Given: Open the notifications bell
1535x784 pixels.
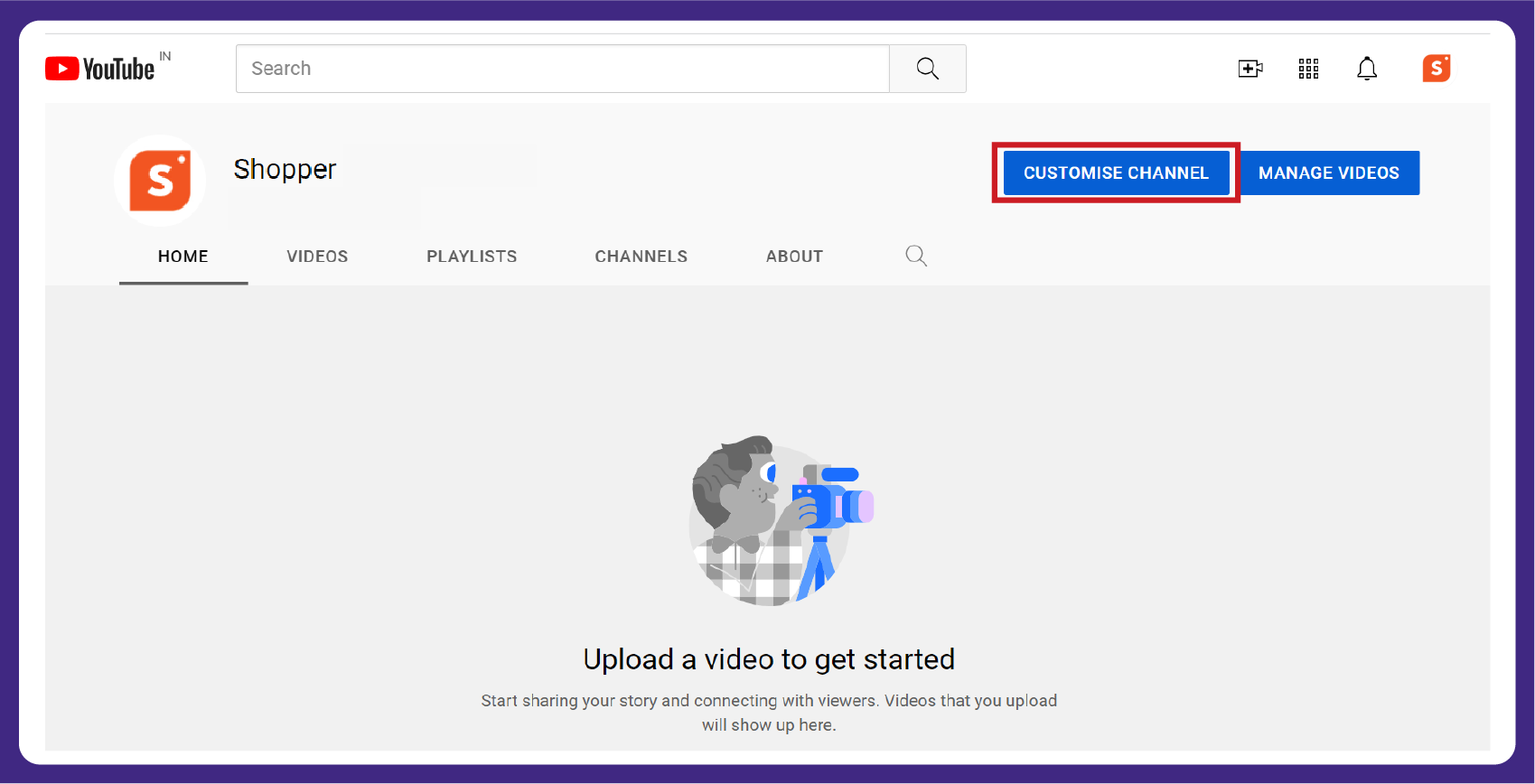Looking at the screenshot, I should (1367, 69).
